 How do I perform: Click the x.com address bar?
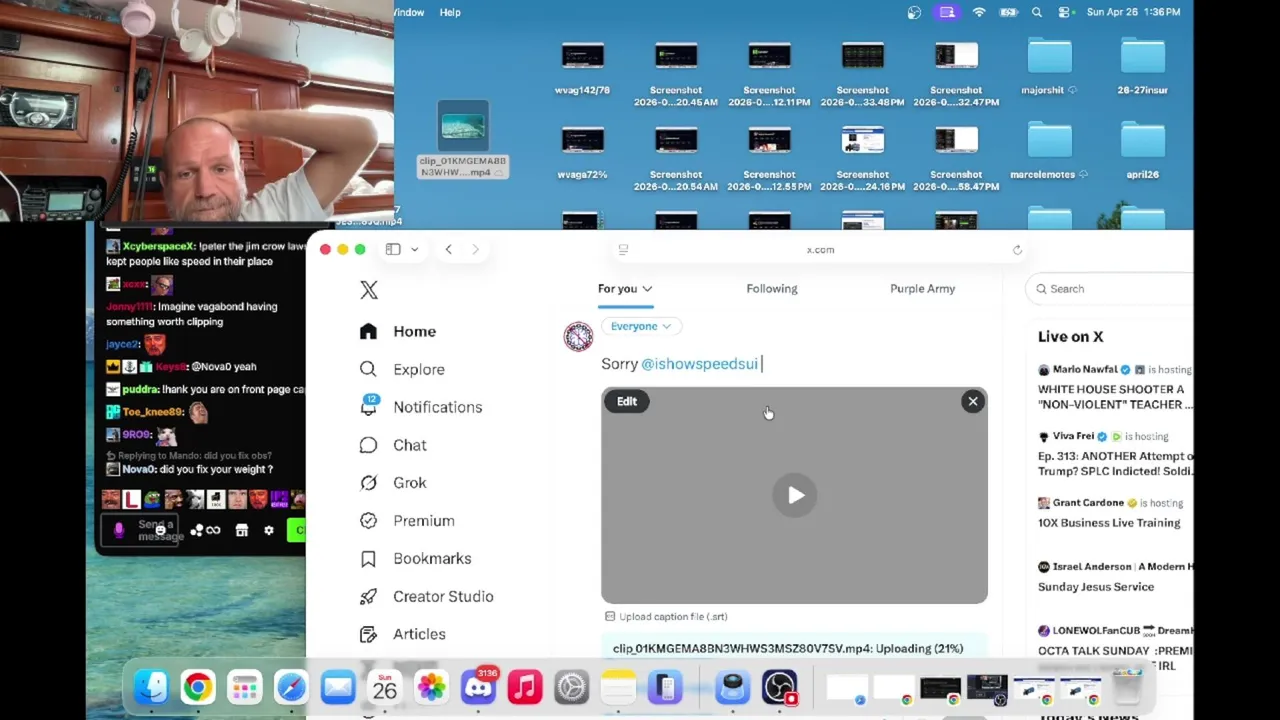coord(820,250)
